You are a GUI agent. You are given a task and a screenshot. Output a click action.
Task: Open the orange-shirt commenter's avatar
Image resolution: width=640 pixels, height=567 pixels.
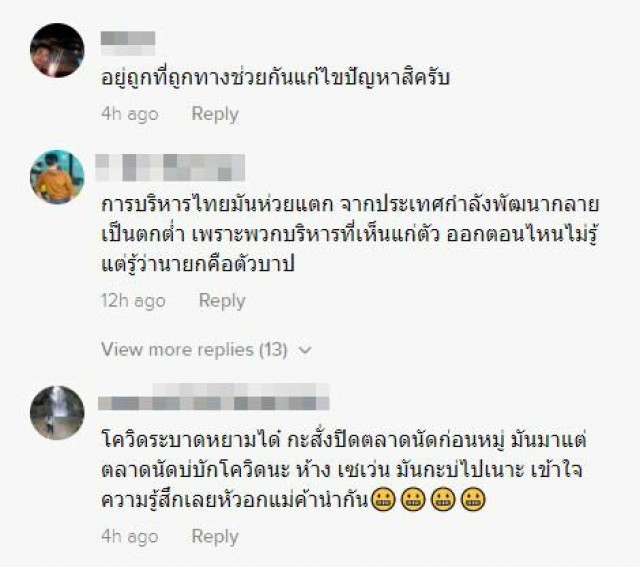coord(57,177)
